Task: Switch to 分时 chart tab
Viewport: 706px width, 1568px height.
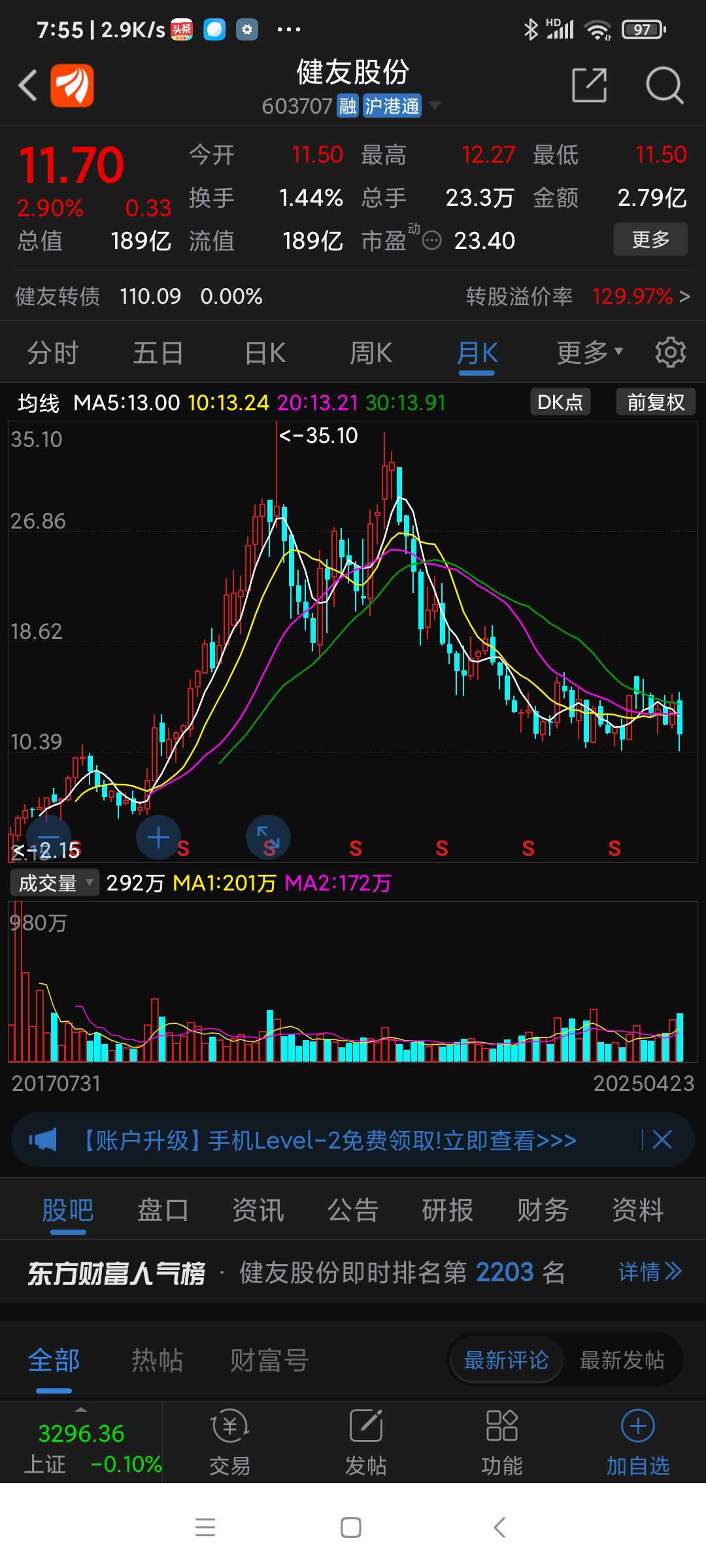Action: coord(53,353)
